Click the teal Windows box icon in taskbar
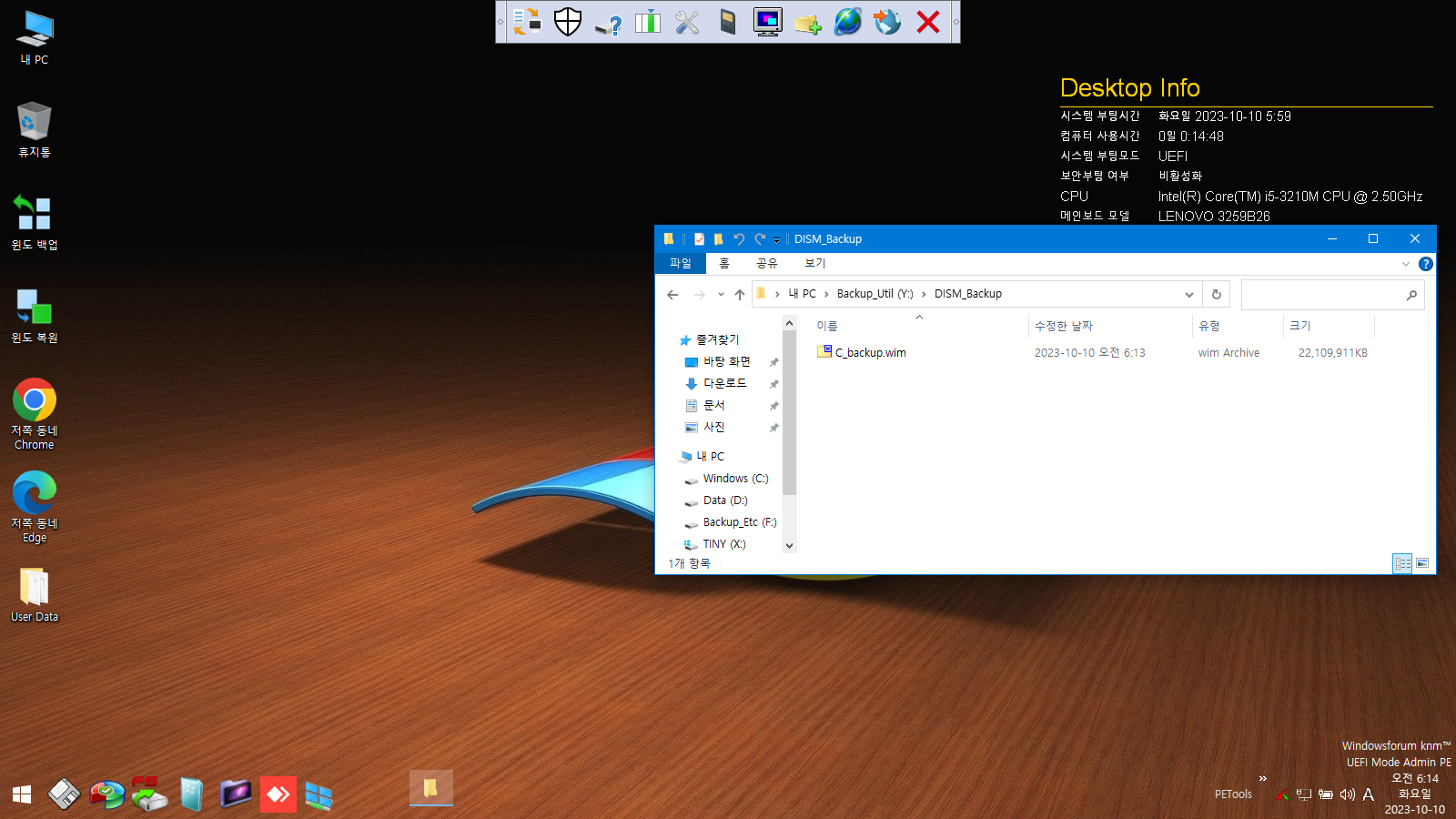The image size is (1456, 819). 191,794
